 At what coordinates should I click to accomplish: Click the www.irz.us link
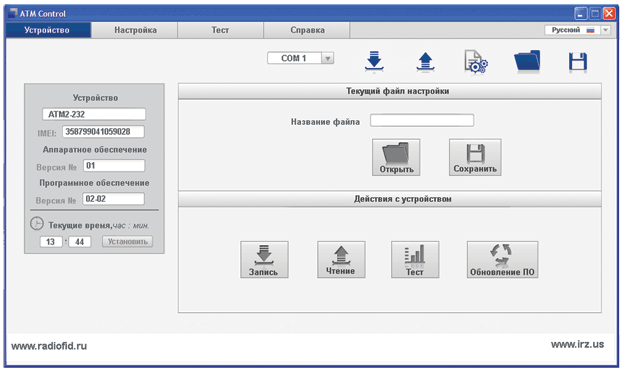pyautogui.click(x=577, y=344)
